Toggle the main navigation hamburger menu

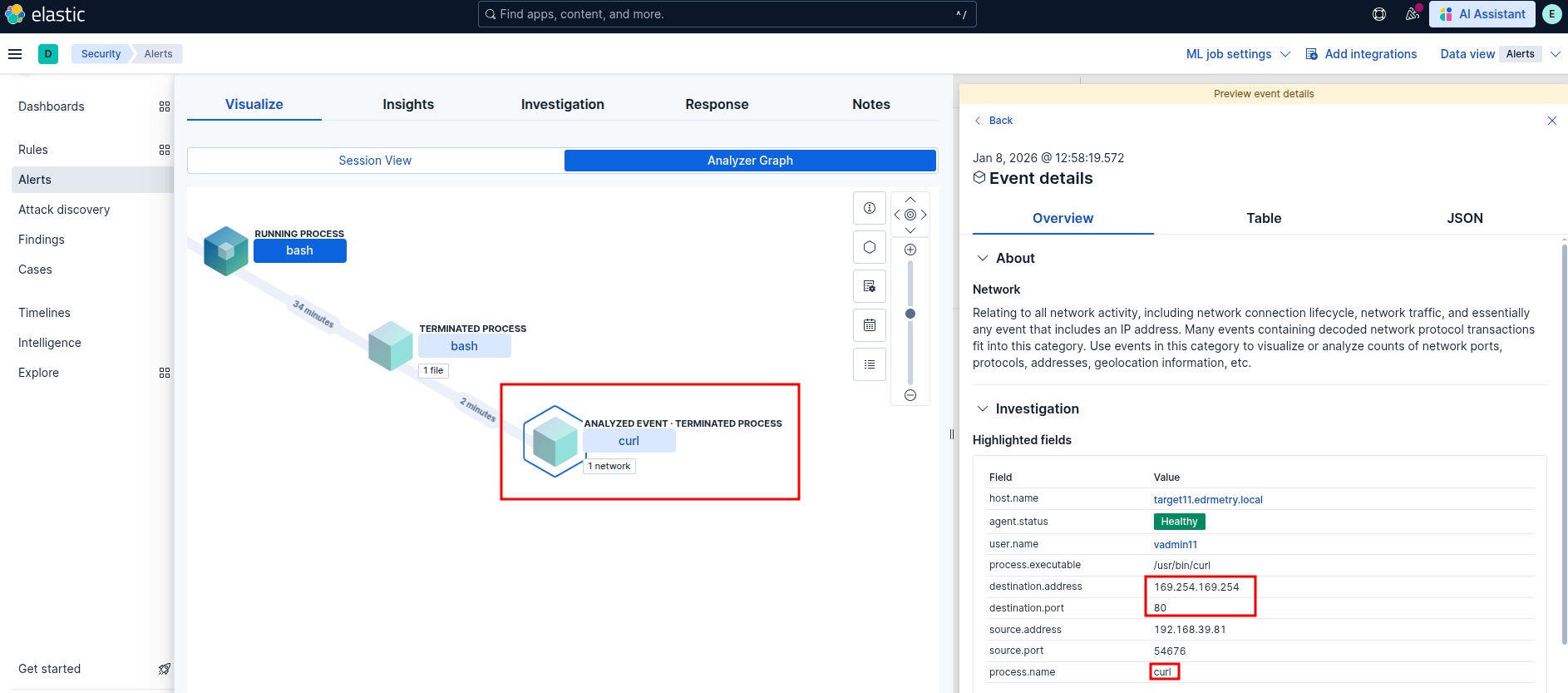15,54
